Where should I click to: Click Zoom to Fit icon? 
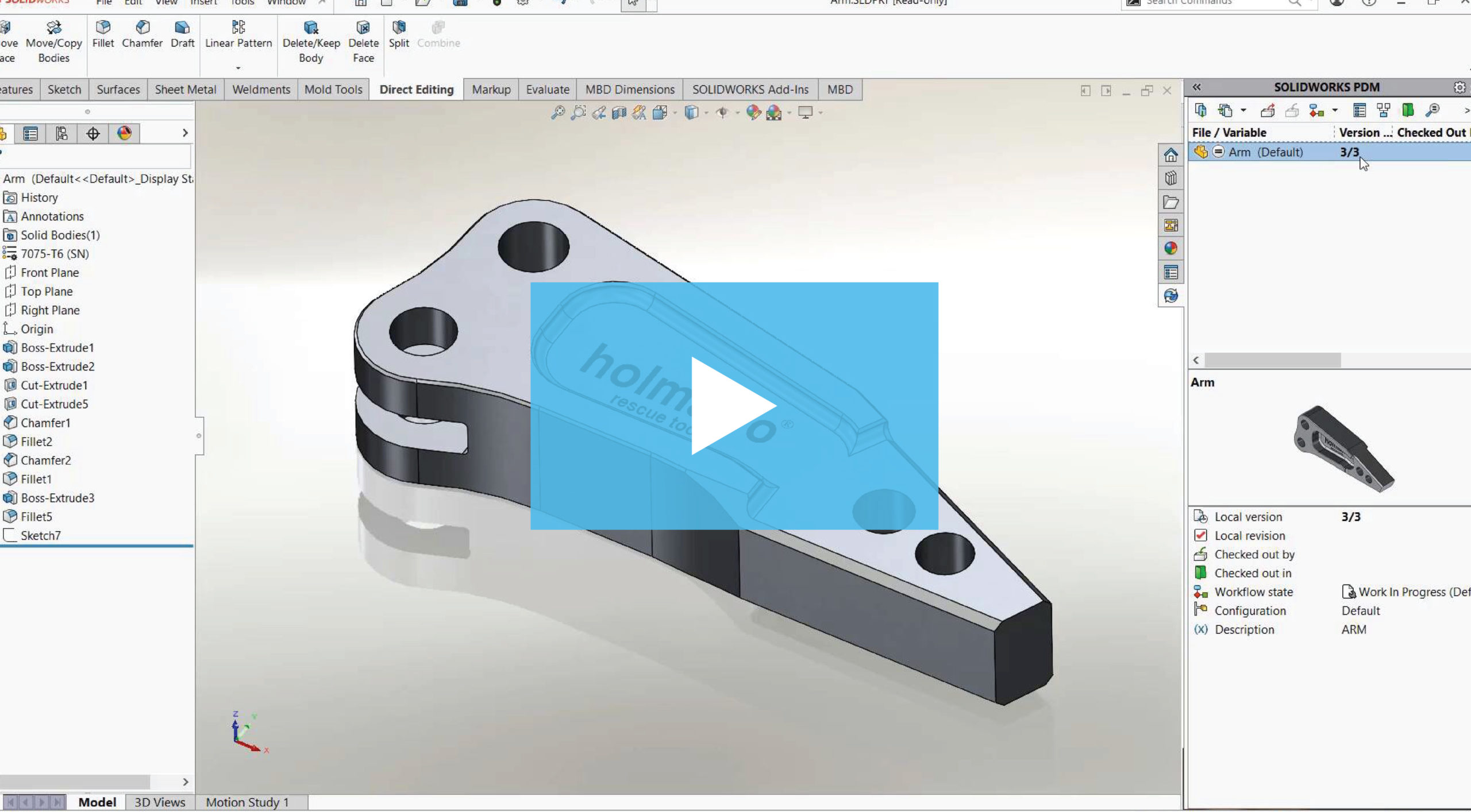pyautogui.click(x=557, y=113)
